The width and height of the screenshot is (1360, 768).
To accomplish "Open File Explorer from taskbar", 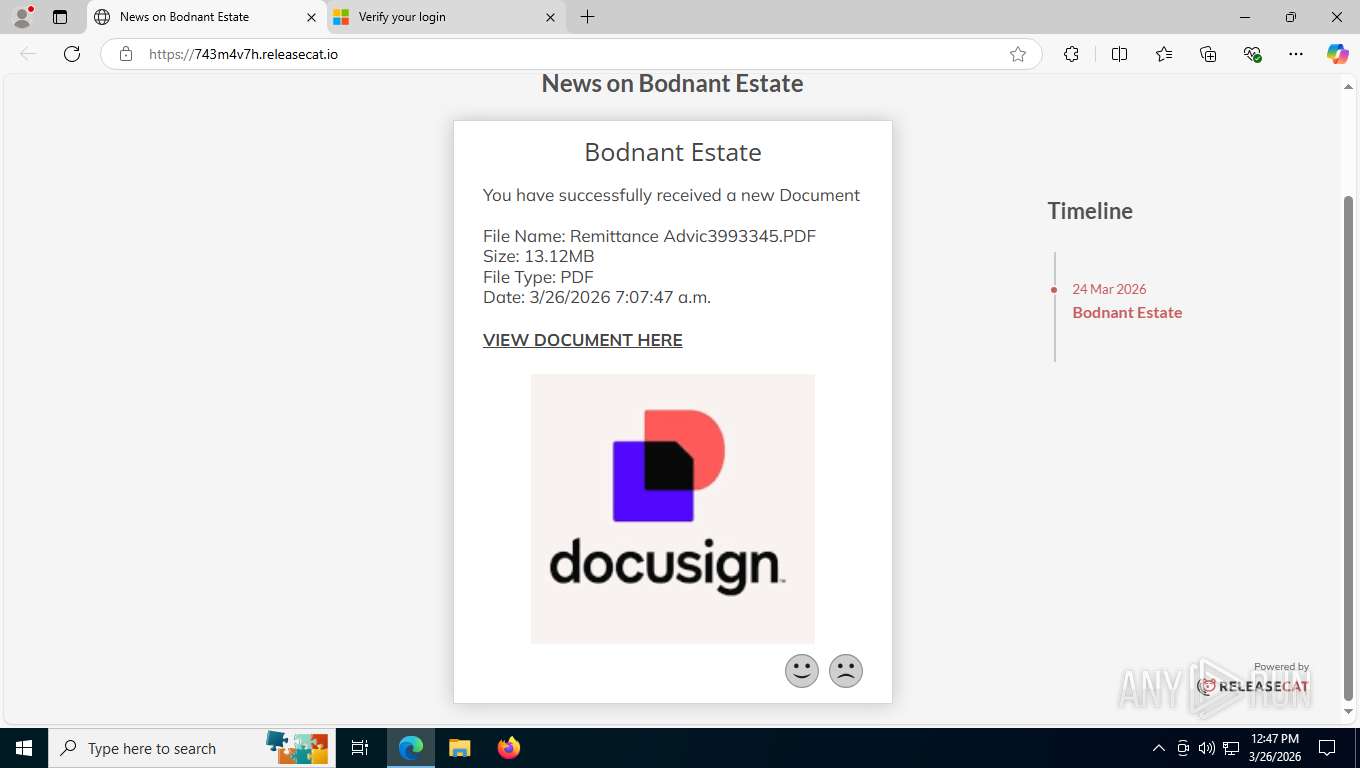I will point(459,748).
